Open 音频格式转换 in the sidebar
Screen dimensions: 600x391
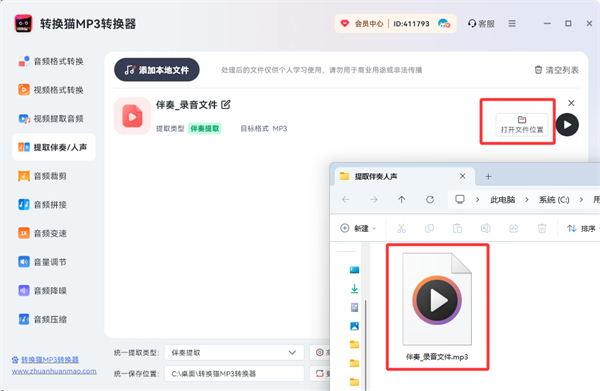pos(51,61)
